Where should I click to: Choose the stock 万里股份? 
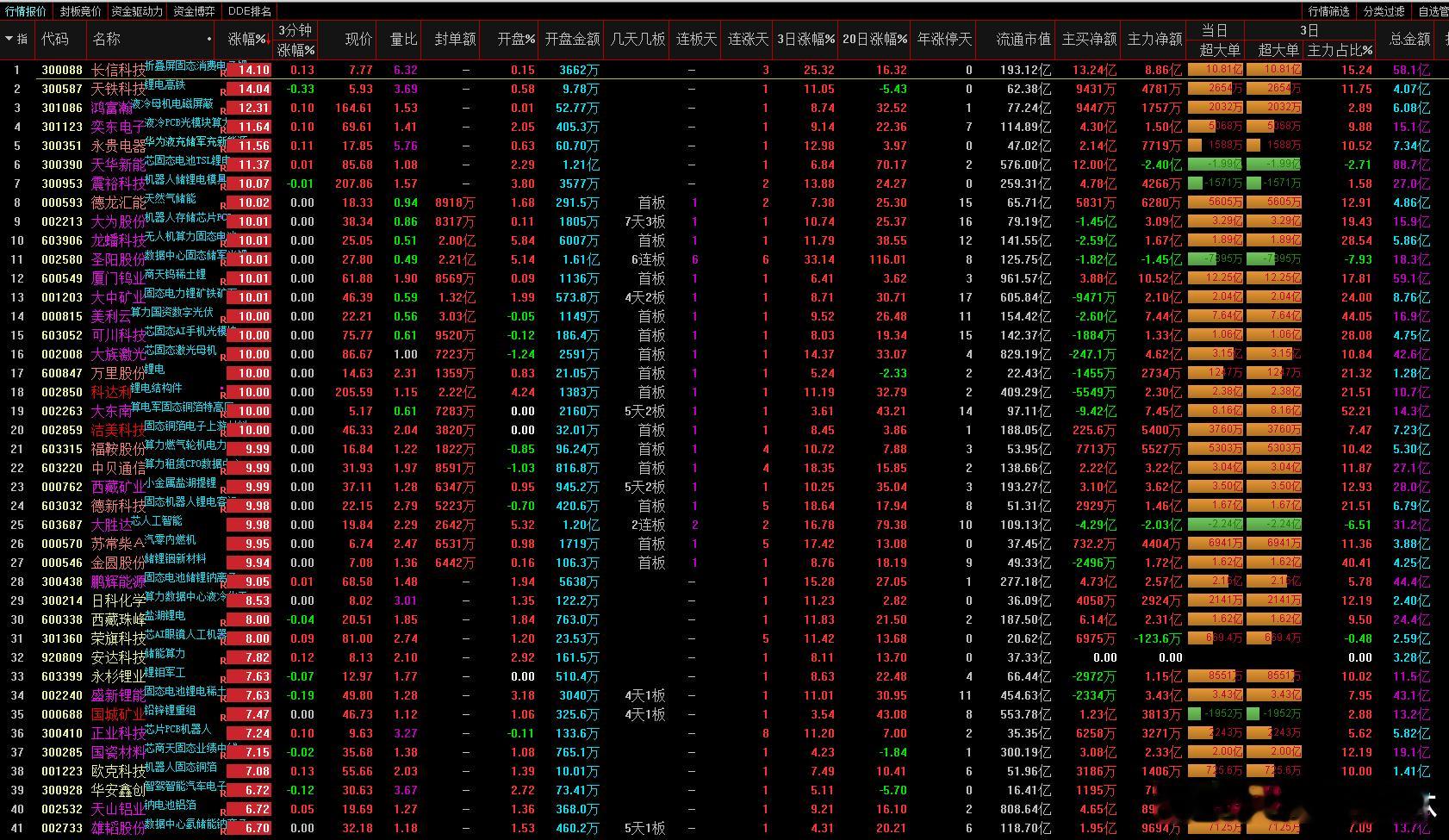point(118,373)
